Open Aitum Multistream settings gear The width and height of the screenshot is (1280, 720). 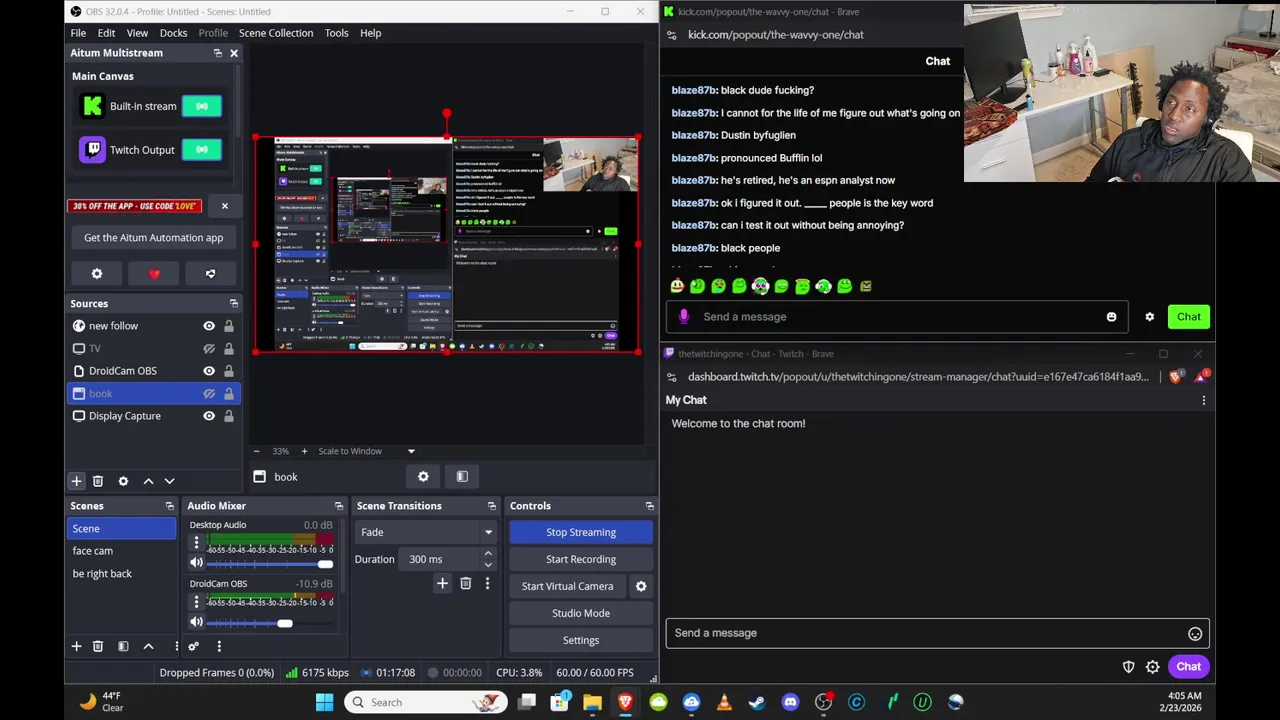[97, 274]
